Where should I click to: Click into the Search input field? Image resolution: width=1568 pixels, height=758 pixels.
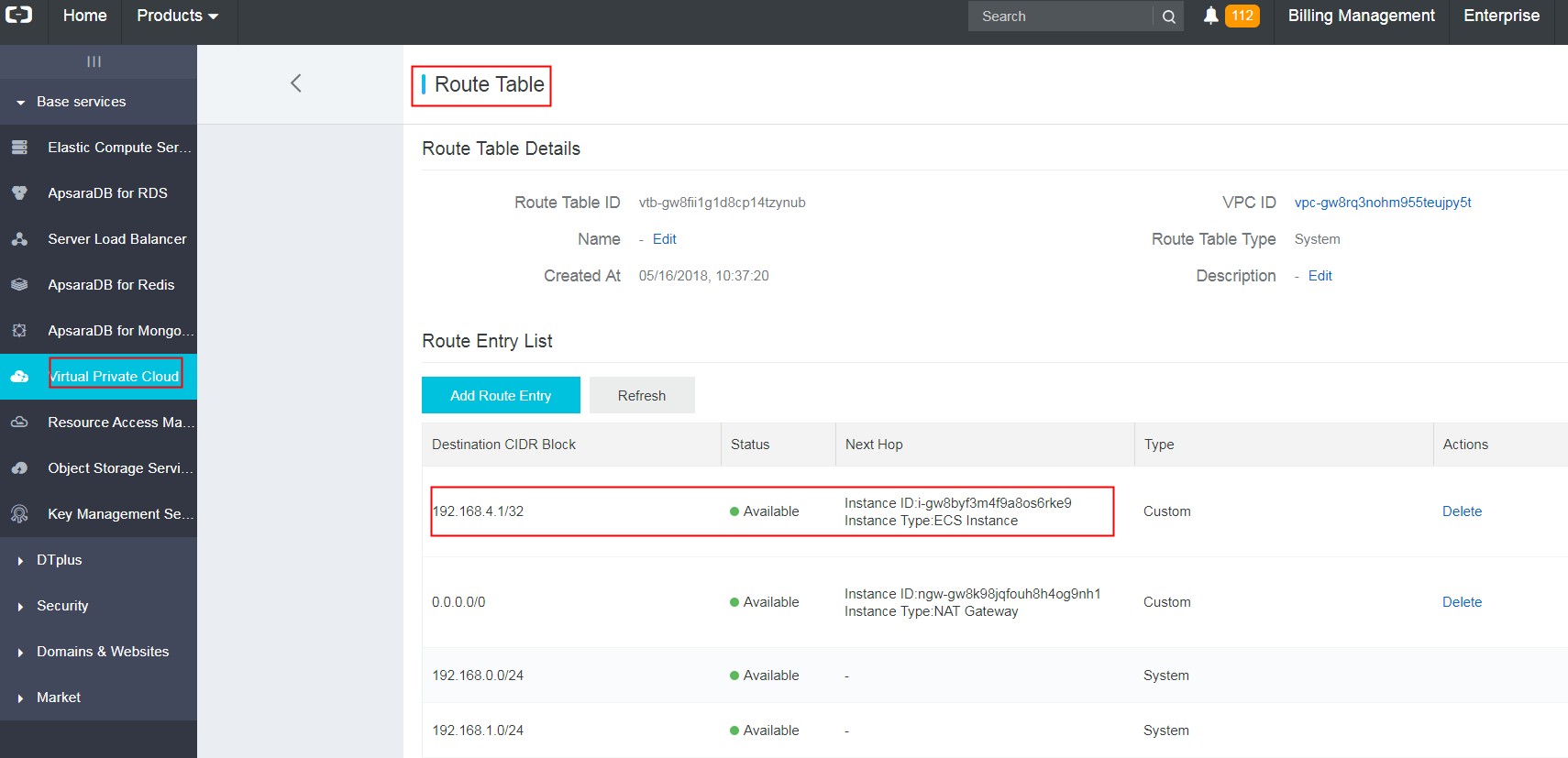tap(1059, 16)
